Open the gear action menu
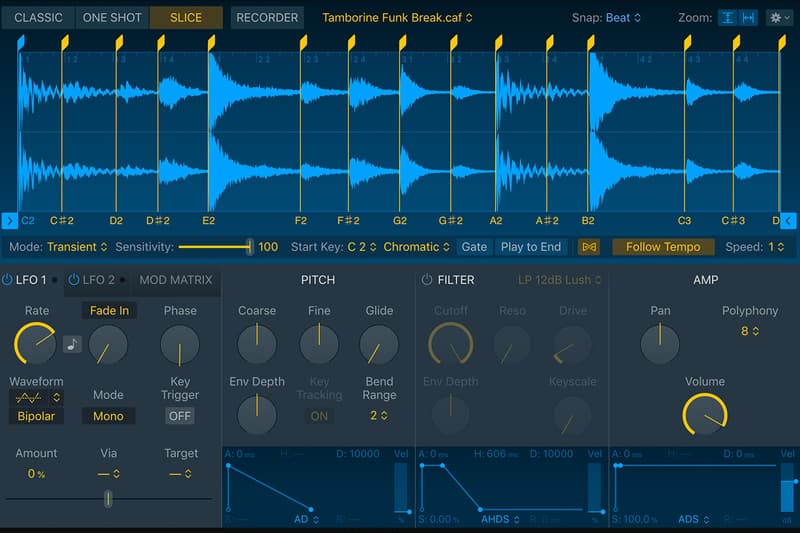 pos(778,18)
